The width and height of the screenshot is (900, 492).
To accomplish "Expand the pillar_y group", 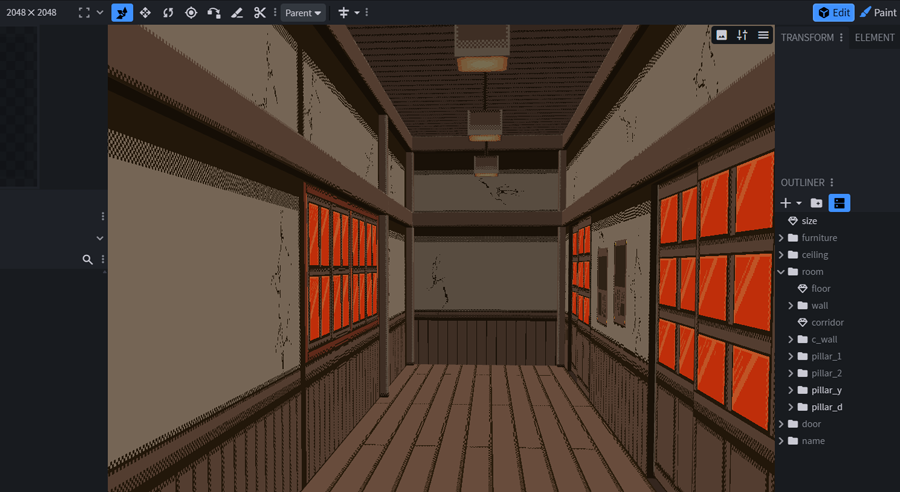I will [790, 390].
